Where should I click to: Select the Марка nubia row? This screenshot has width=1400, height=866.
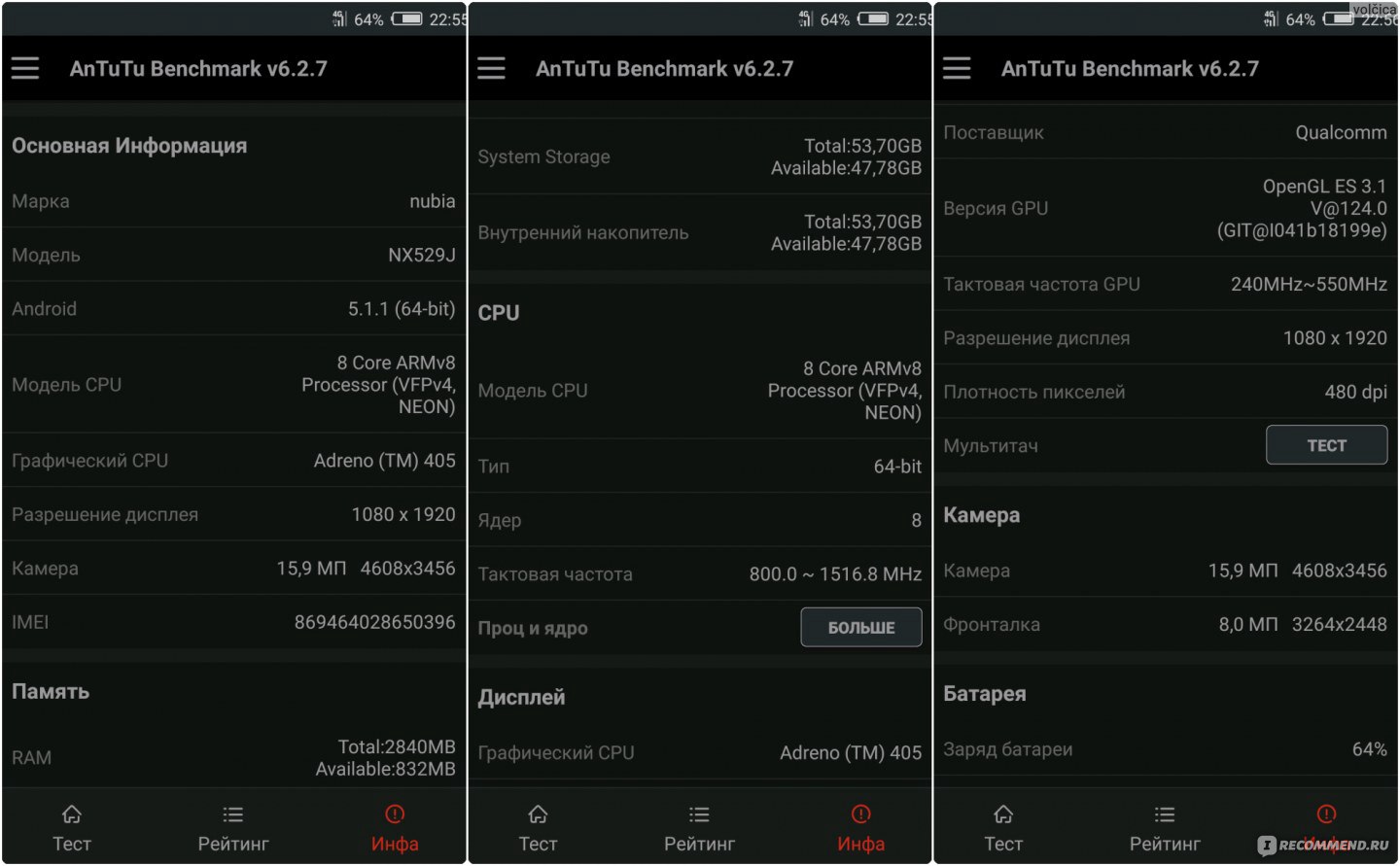pos(233,201)
